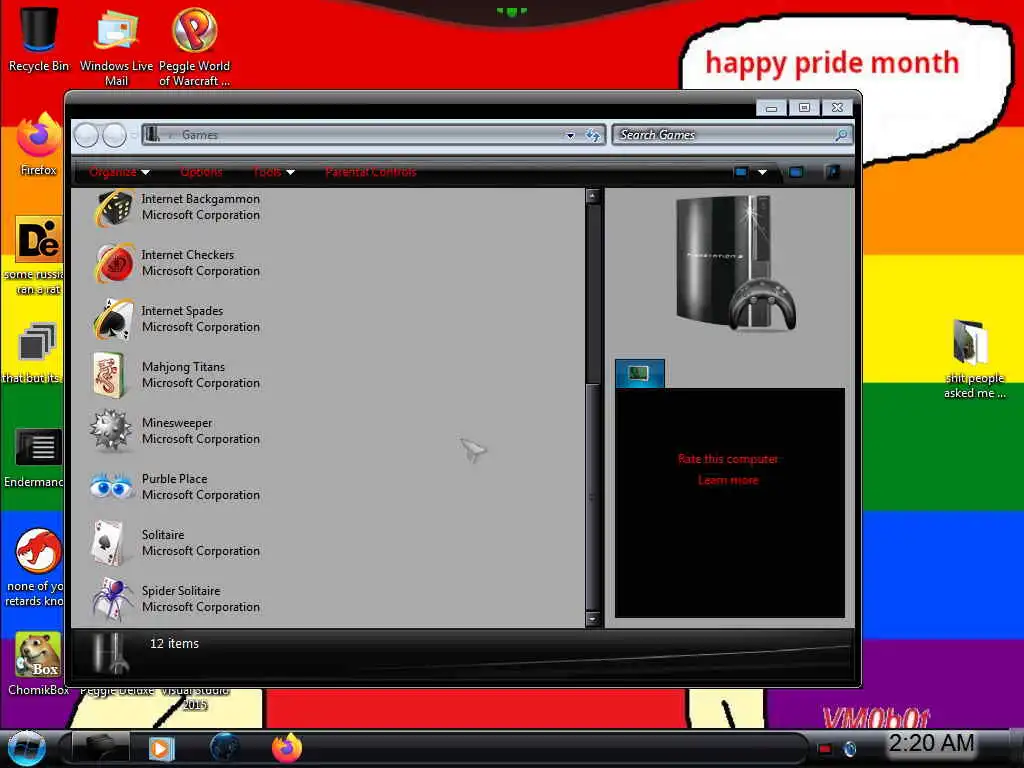
Task: Toggle the preview pane toolbar icon
Action: (x=795, y=172)
